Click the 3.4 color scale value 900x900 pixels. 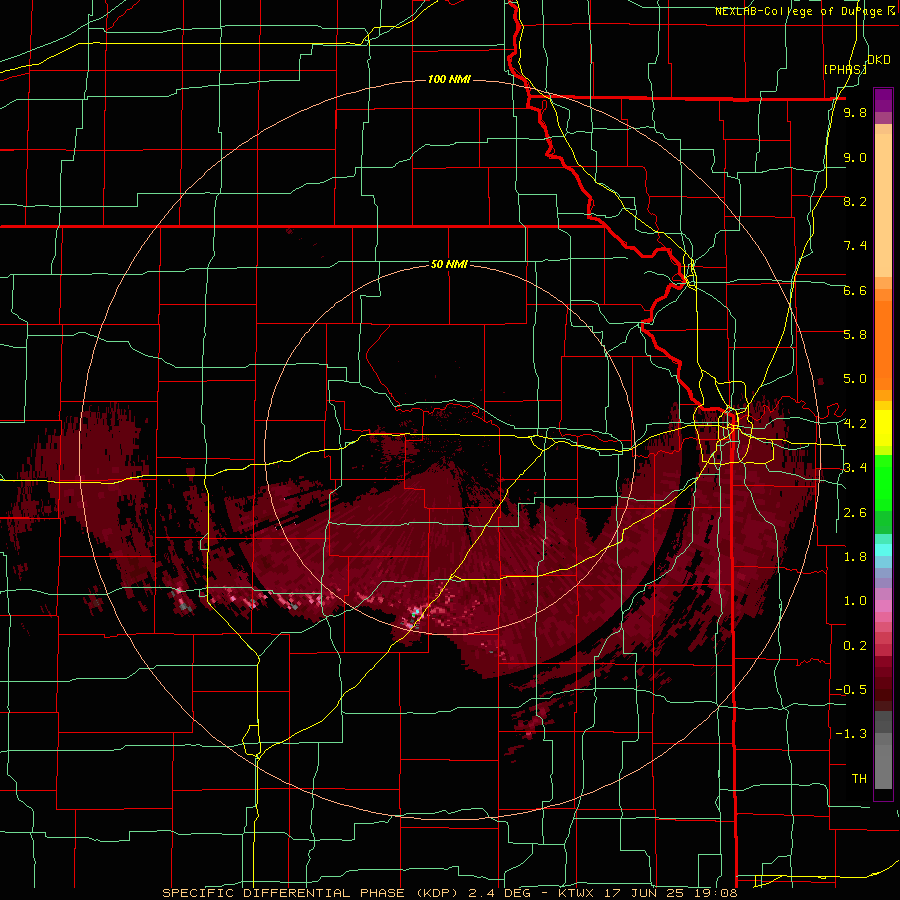(855, 468)
